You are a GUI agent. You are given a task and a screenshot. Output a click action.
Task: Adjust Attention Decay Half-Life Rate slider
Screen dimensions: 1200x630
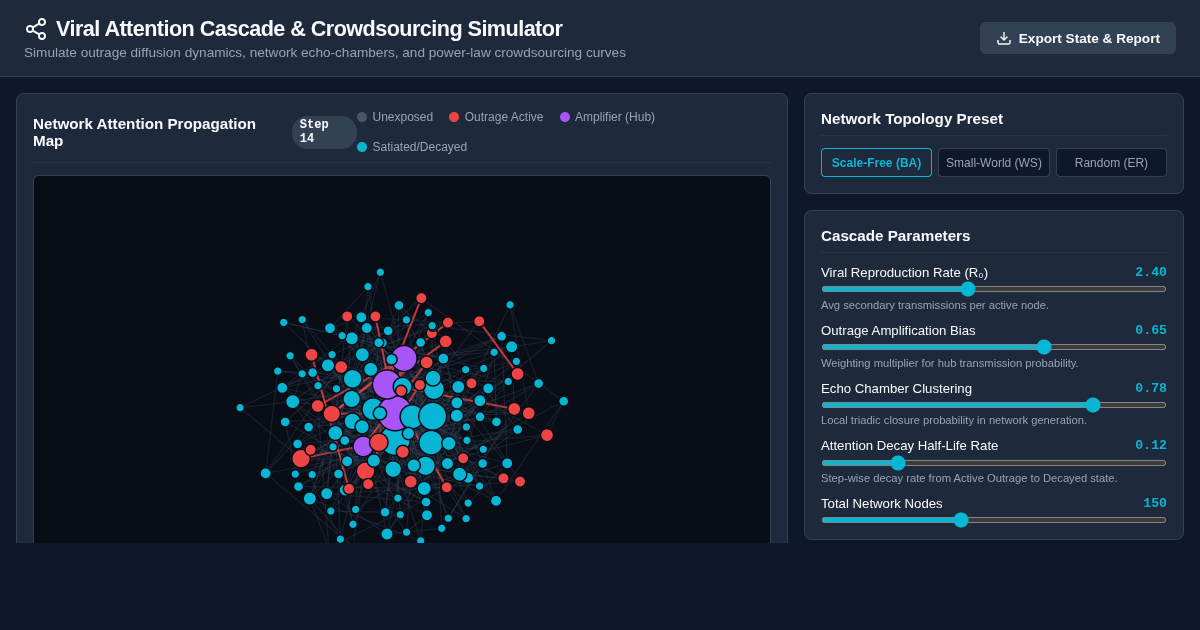[994, 463]
